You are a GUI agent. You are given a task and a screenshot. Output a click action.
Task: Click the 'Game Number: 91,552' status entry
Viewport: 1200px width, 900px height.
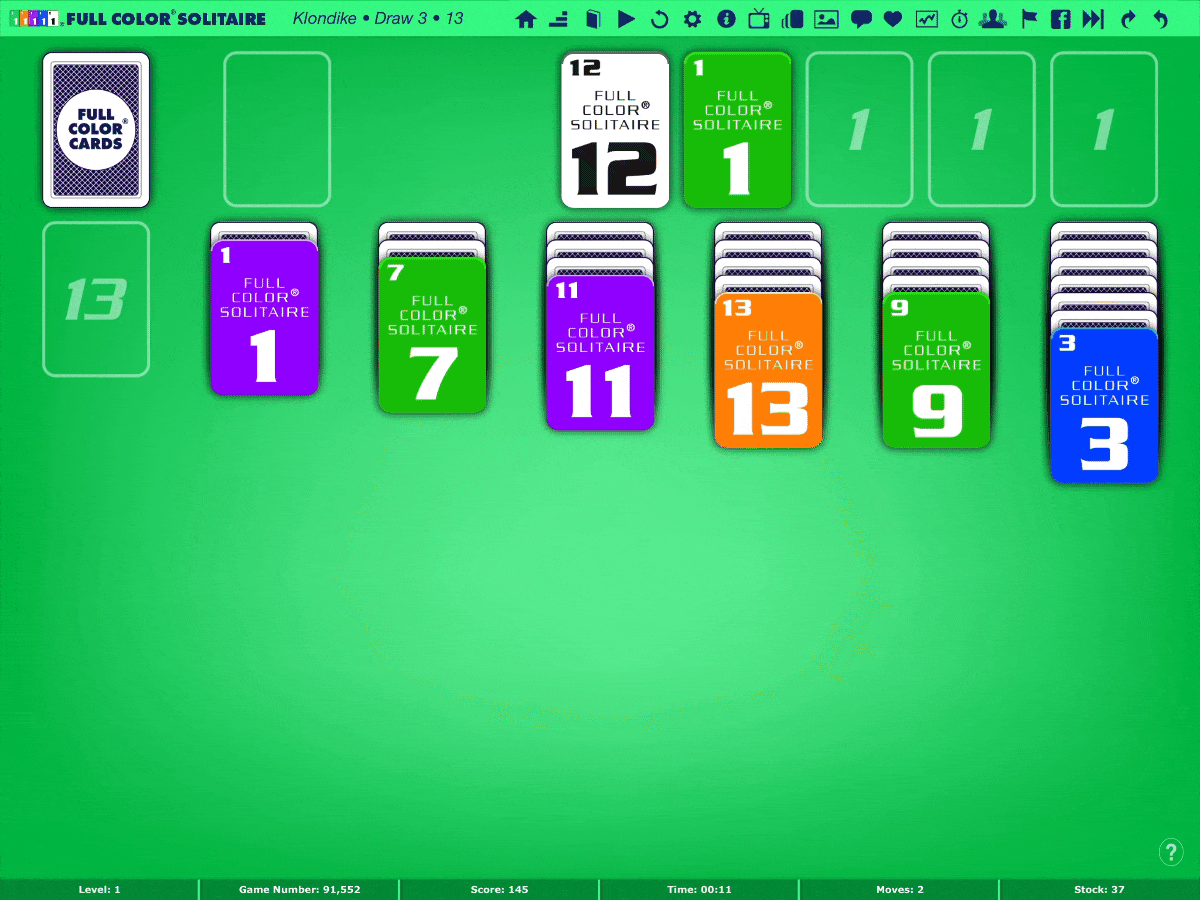coord(300,889)
